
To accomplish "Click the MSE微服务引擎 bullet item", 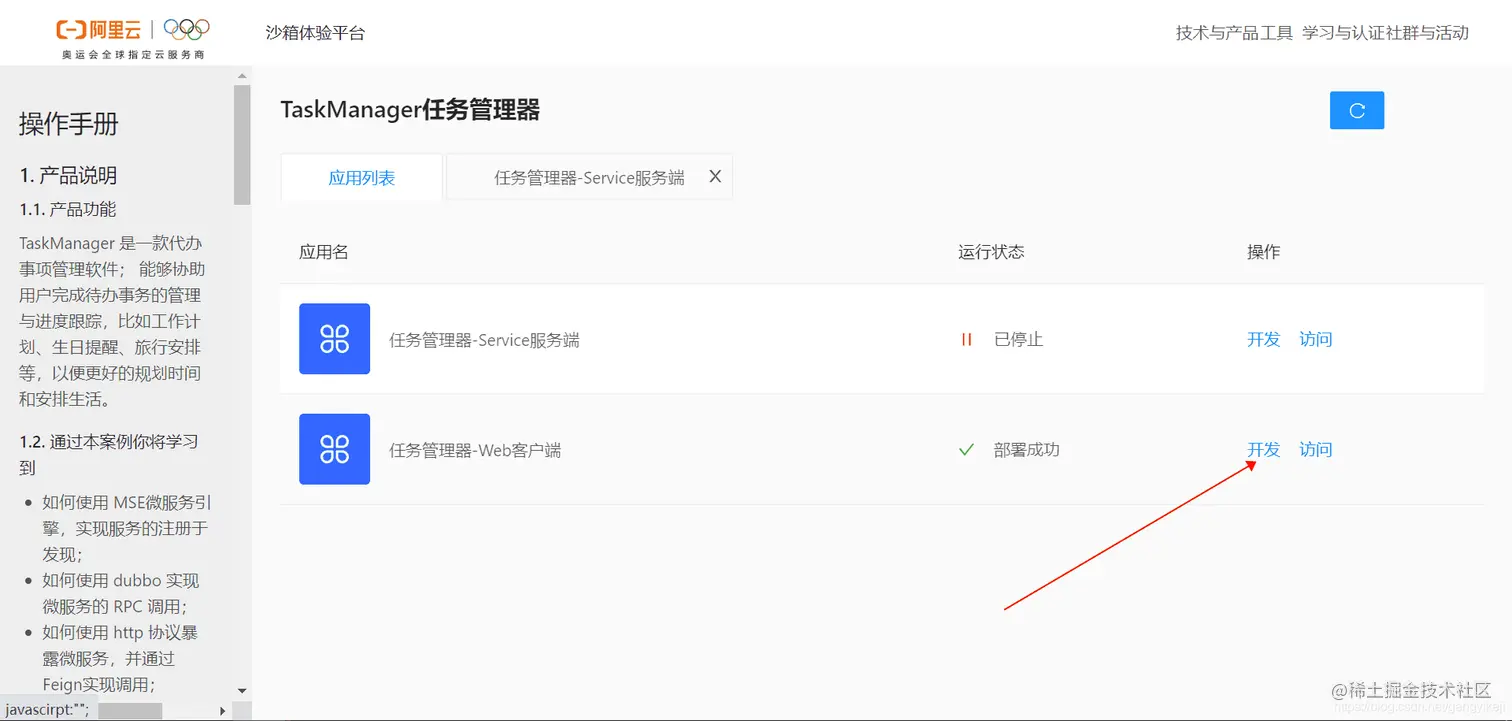I will [126, 528].
